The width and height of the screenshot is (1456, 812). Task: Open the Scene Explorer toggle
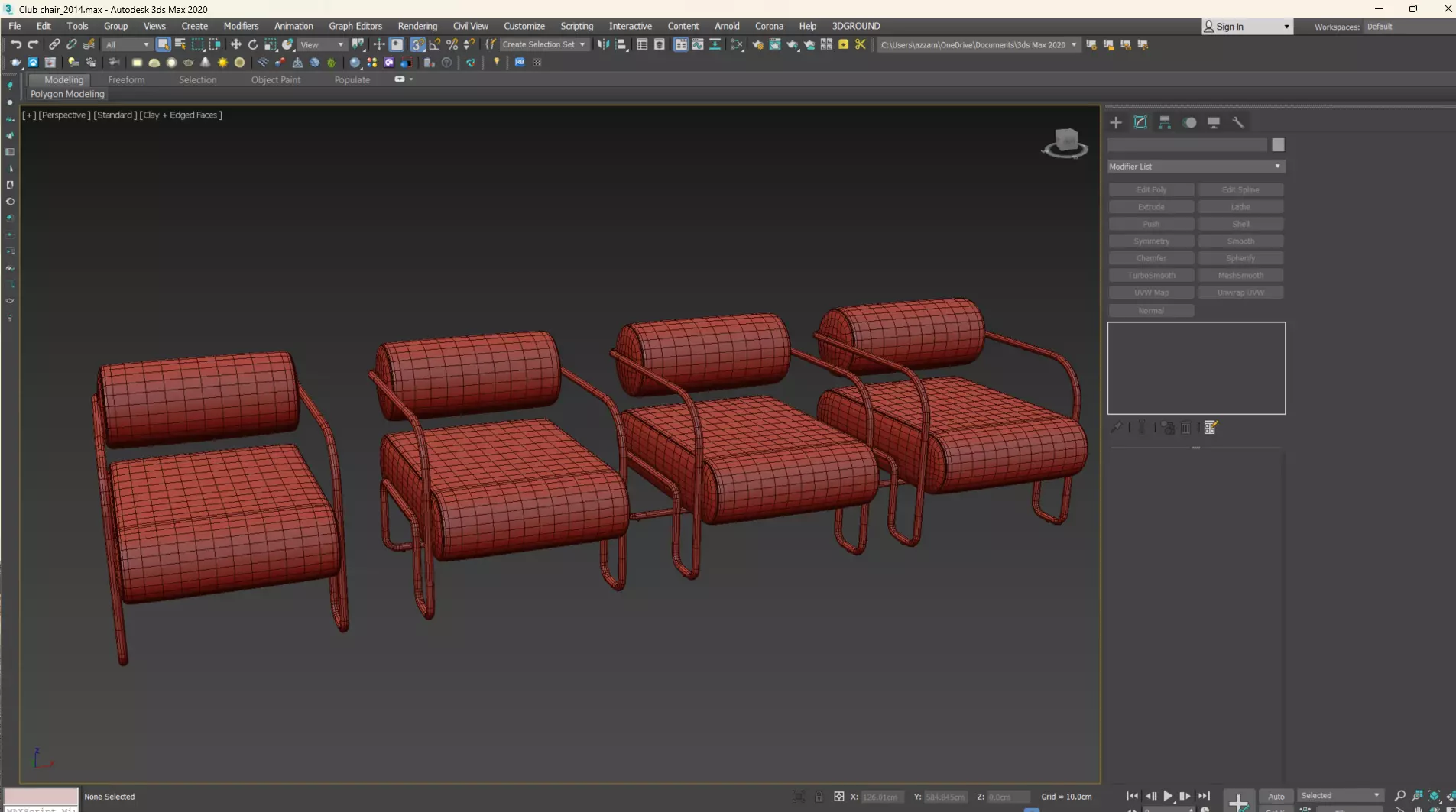pyautogui.click(x=642, y=44)
